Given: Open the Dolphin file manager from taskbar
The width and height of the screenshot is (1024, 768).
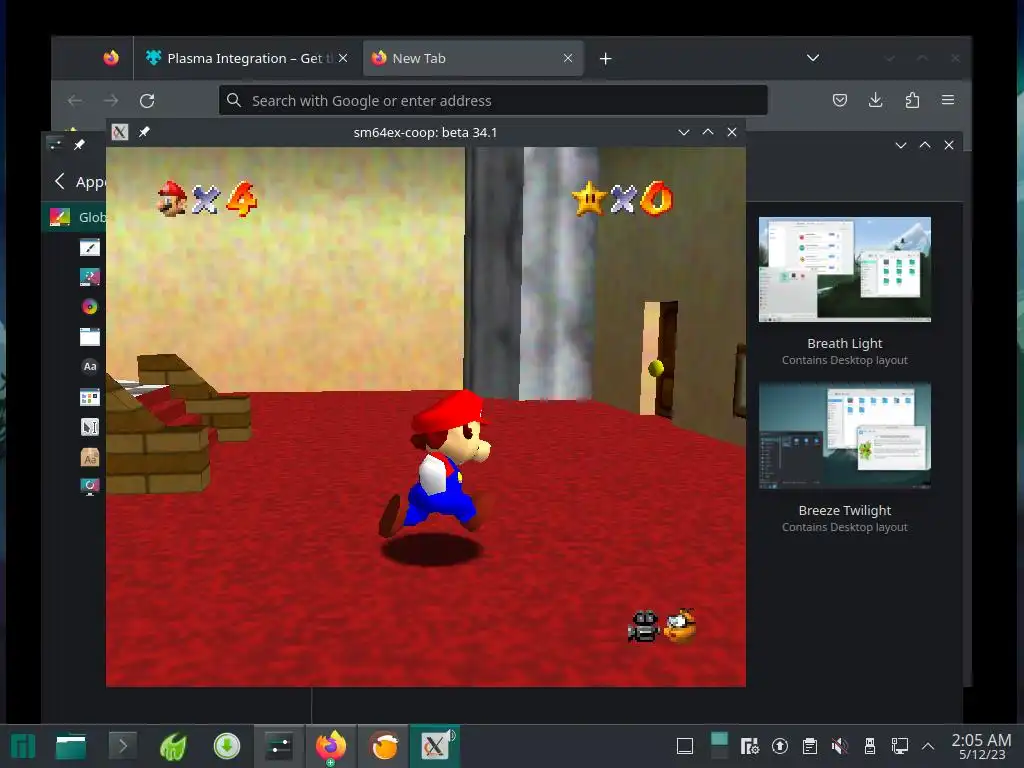Looking at the screenshot, I should (71, 746).
